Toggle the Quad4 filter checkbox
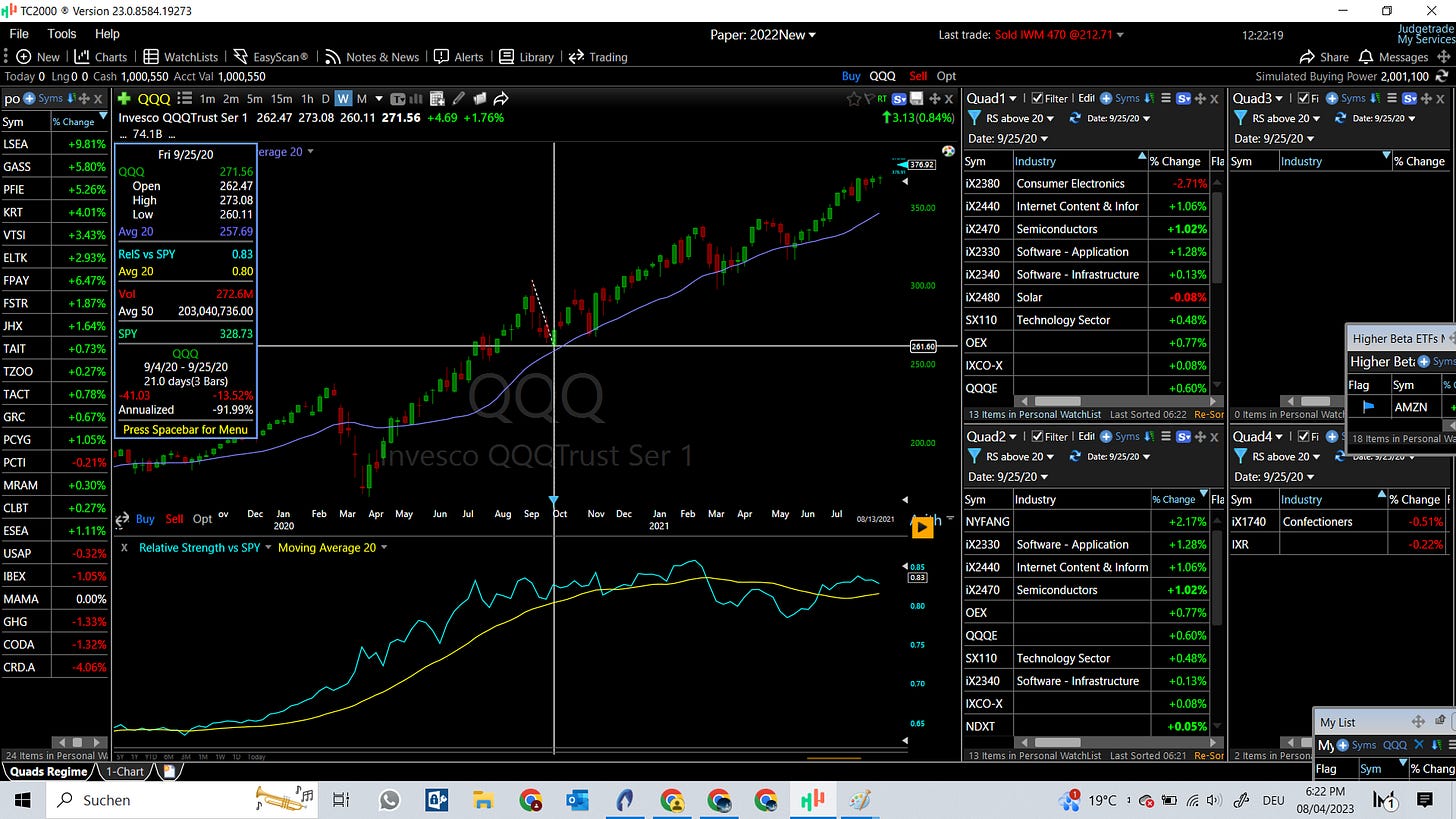Image resolution: width=1456 pixels, height=819 pixels. click(x=1302, y=436)
